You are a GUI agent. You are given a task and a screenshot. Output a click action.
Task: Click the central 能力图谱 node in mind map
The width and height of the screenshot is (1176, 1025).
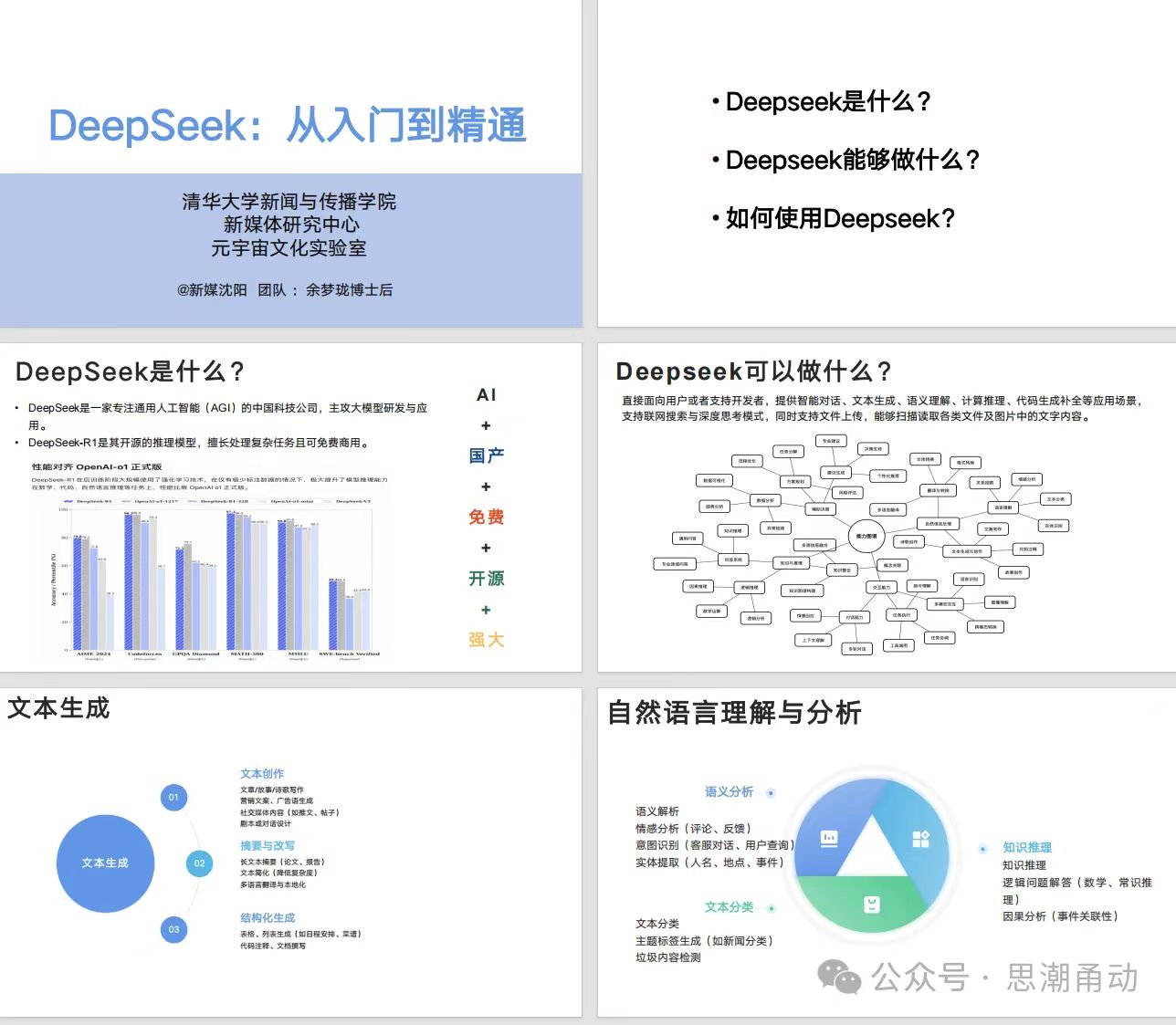(x=866, y=536)
